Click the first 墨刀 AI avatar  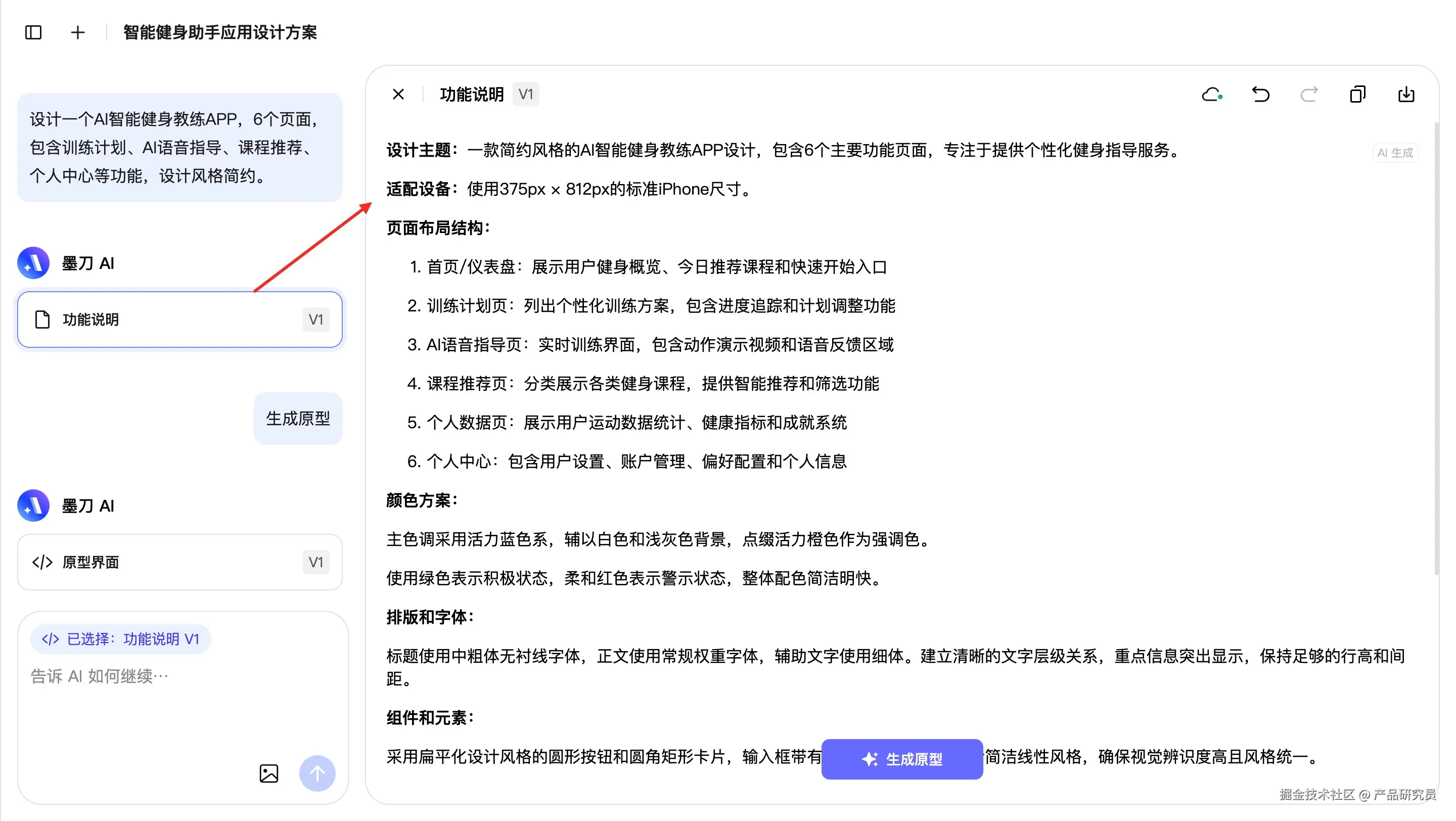pyautogui.click(x=33, y=263)
